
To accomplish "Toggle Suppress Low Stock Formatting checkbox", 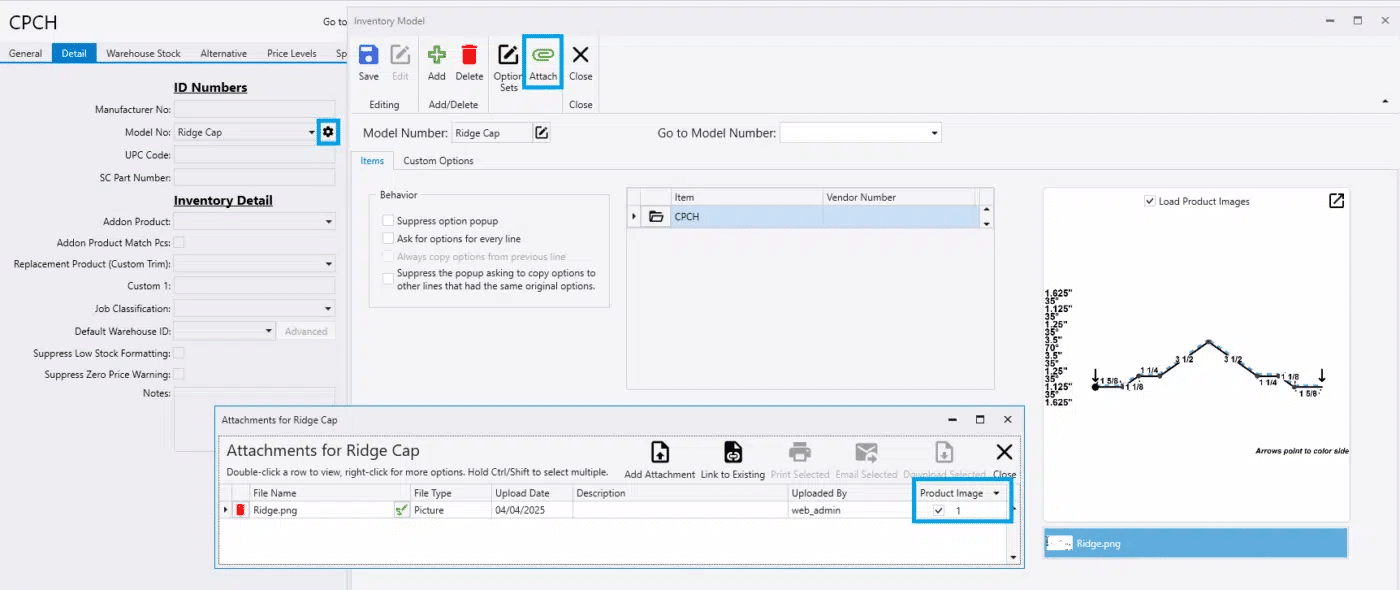I will [179, 353].
